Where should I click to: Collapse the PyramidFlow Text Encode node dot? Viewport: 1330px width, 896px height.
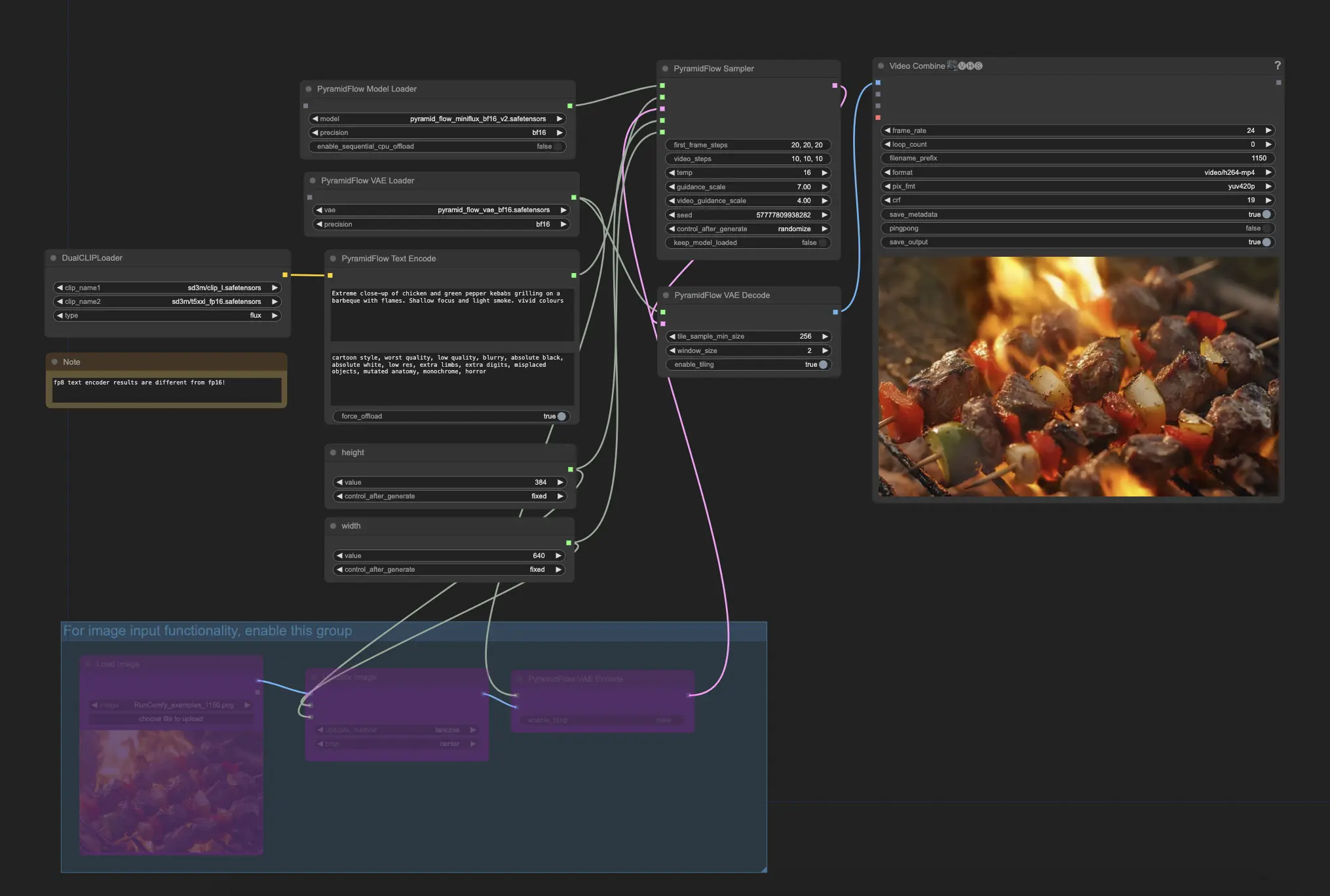pos(333,259)
